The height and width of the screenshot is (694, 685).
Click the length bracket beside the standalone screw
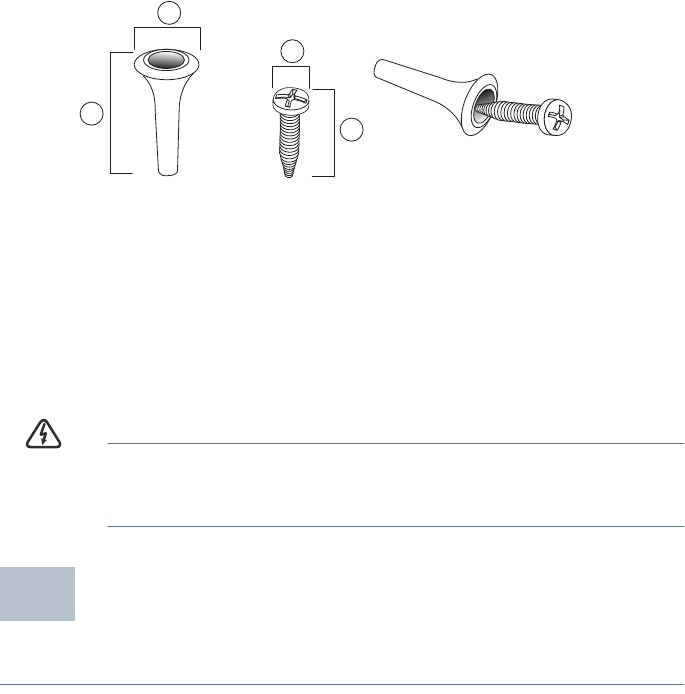click(324, 133)
